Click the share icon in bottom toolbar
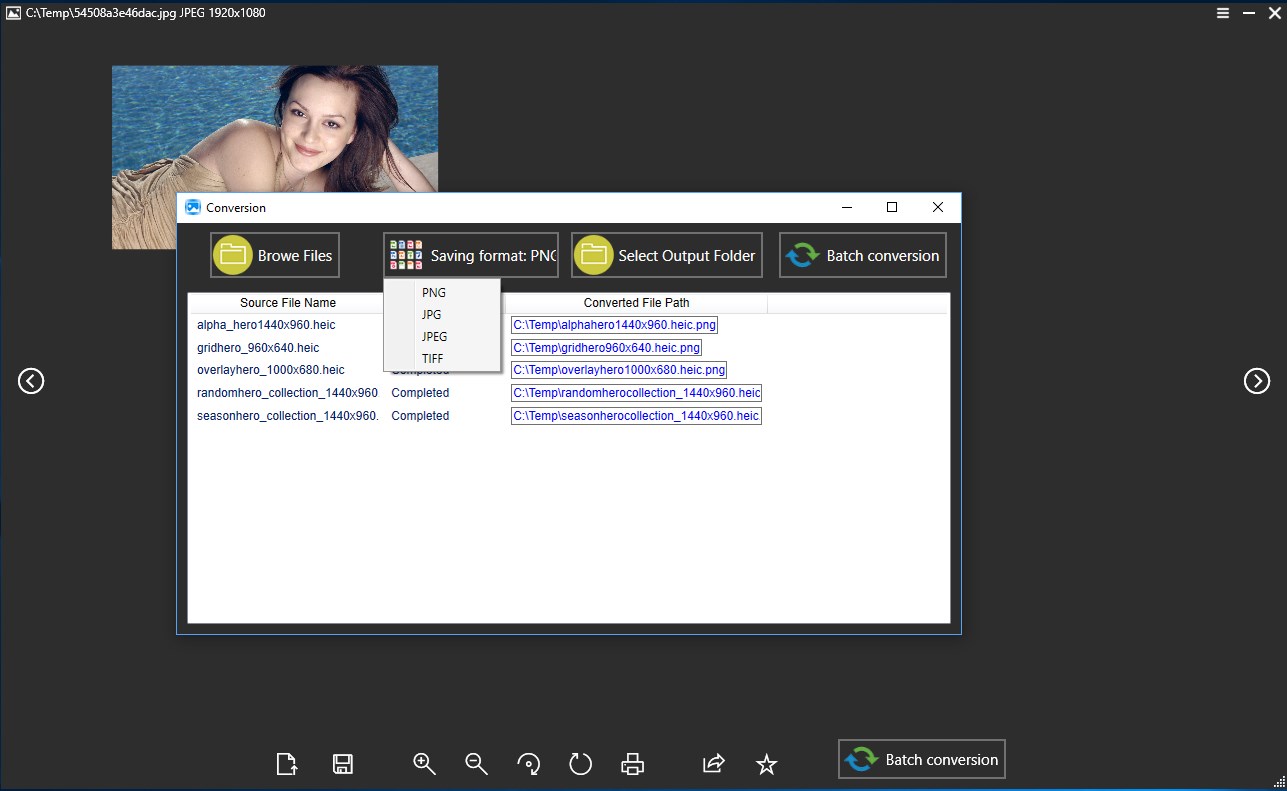This screenshot has height=791, width=1287. click(714, 764)
